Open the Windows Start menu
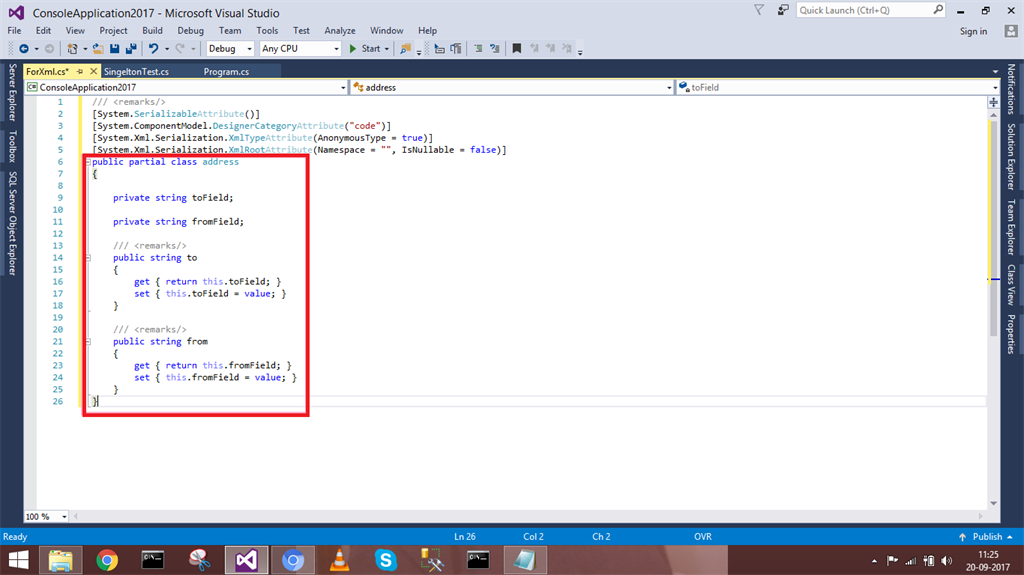 pyautogui.click(x=18, y=560)
